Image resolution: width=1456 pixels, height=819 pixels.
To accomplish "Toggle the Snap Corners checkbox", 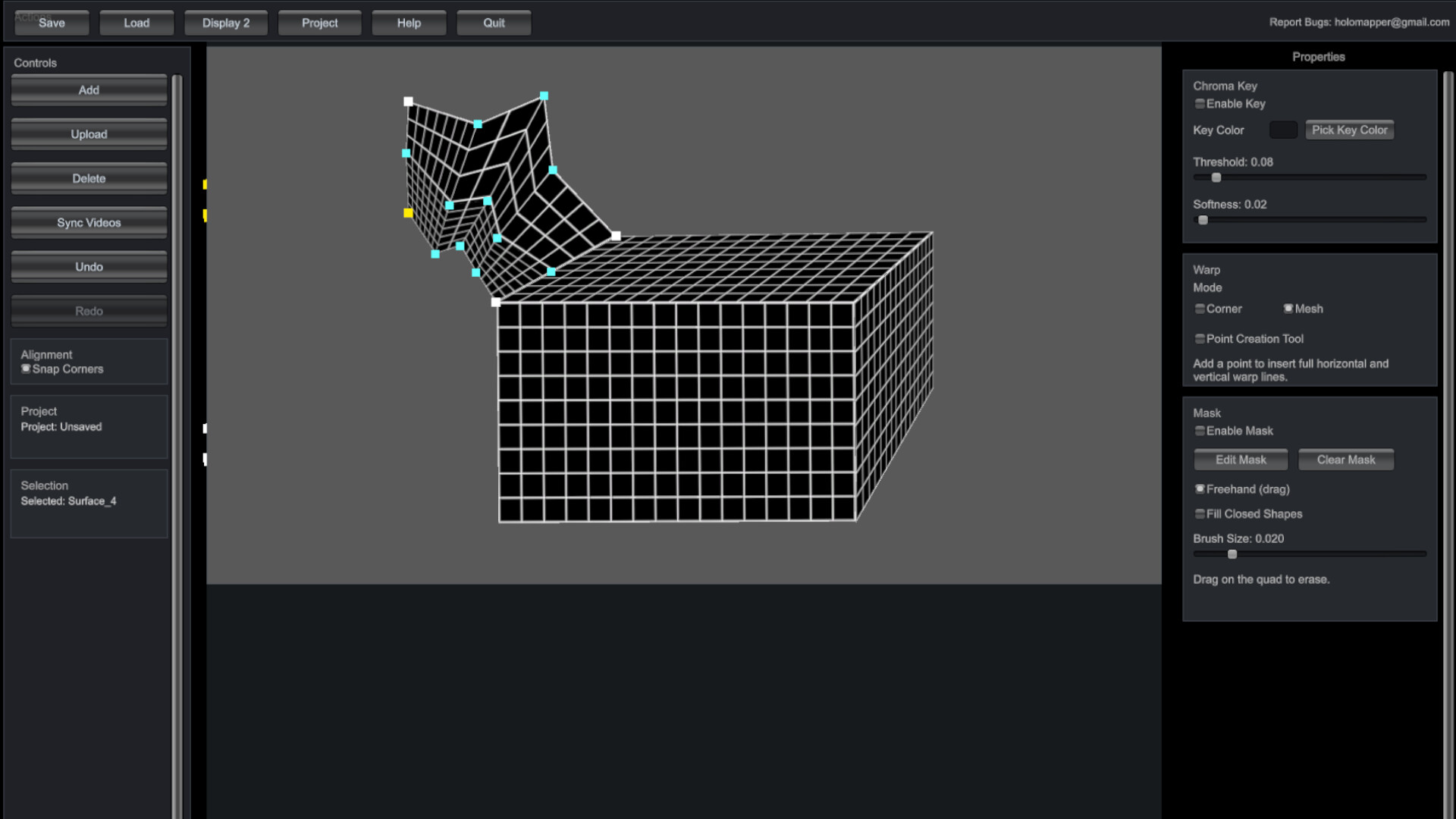I will tap(27, 369).
